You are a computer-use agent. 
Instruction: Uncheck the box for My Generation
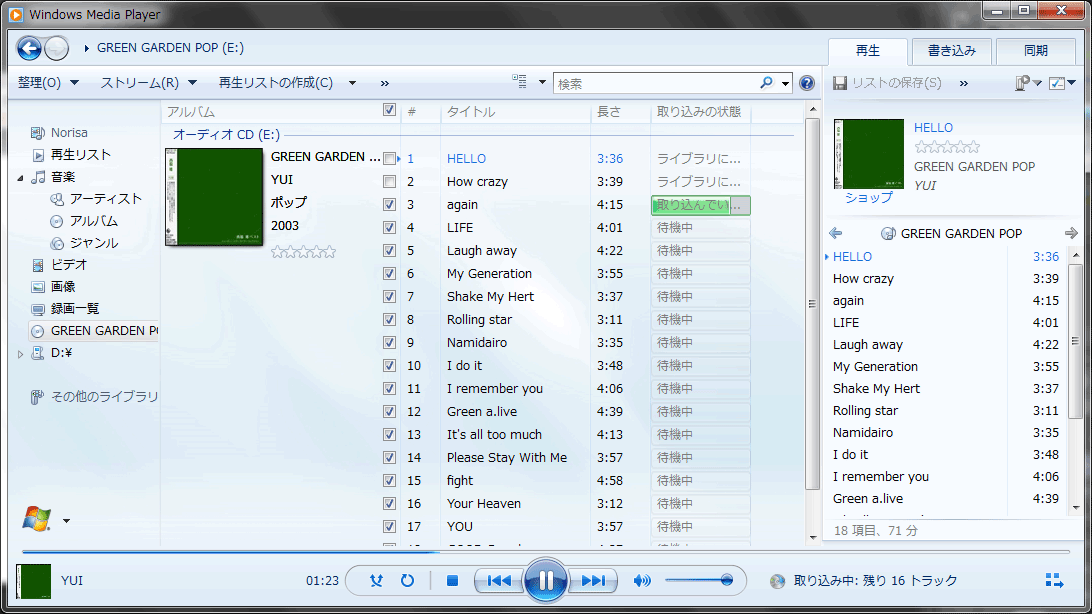point(389,274)
